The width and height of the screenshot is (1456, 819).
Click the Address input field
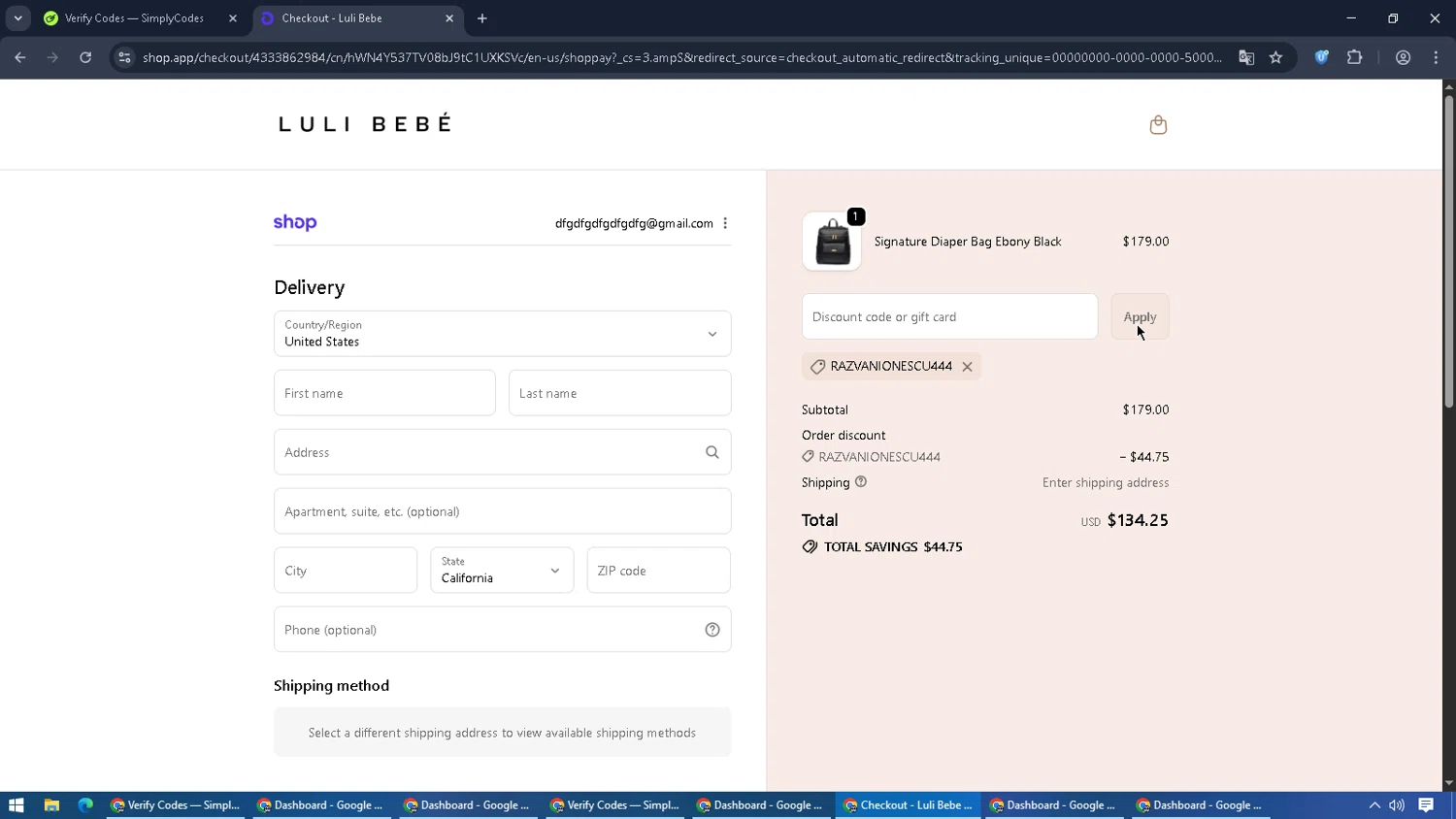[503, 452]
